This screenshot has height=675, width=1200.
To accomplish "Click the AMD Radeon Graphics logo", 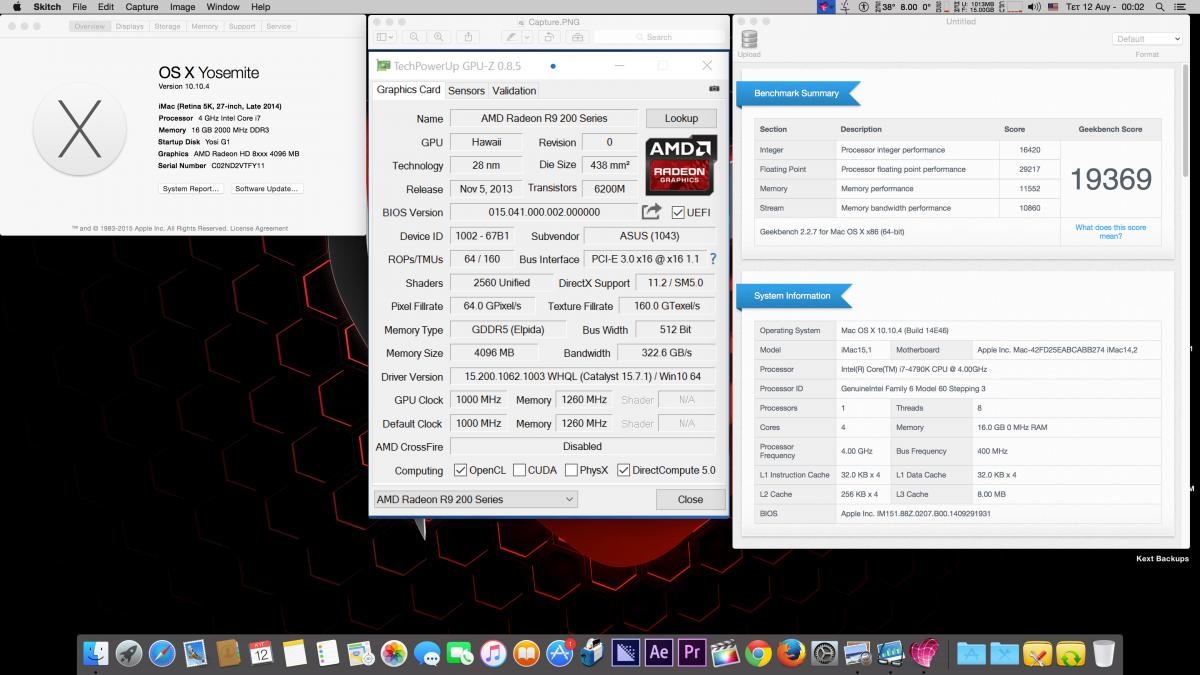I will pyautogui.click(x=680, y=165).
